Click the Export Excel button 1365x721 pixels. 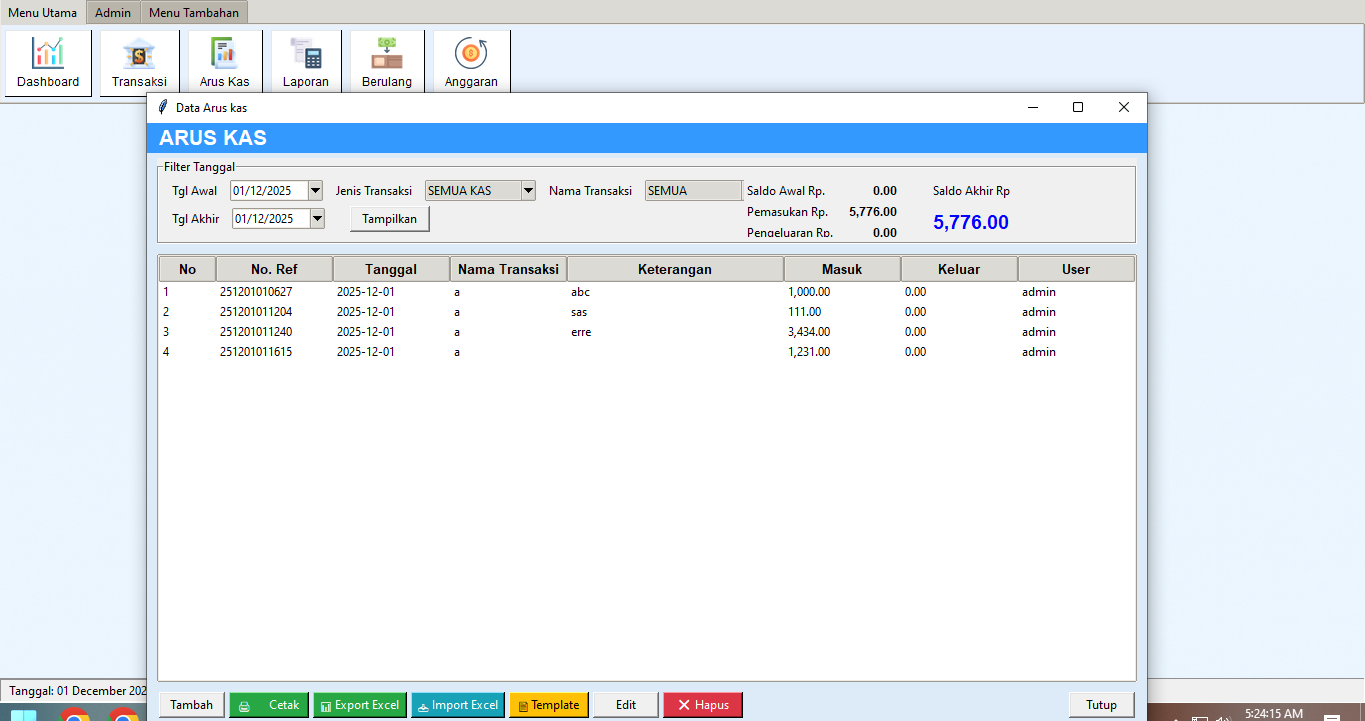click(360, 705)
